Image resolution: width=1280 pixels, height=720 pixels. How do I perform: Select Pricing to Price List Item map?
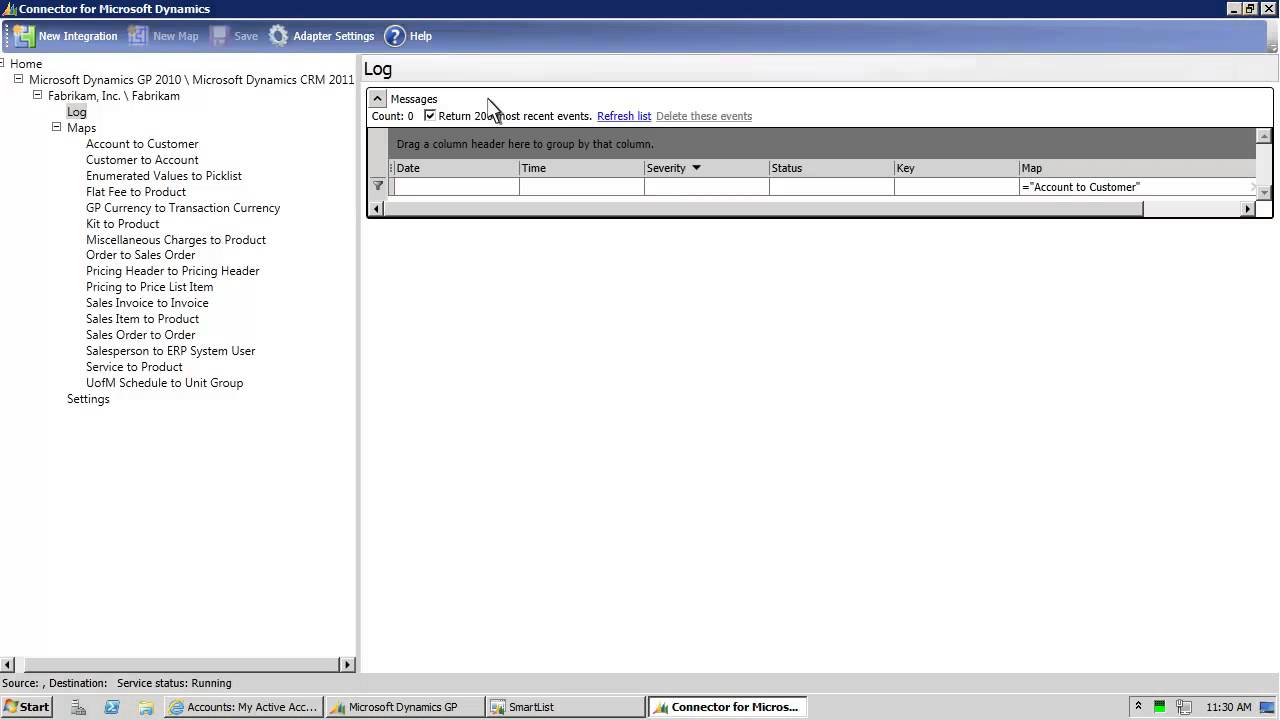(x=149, y=287)
